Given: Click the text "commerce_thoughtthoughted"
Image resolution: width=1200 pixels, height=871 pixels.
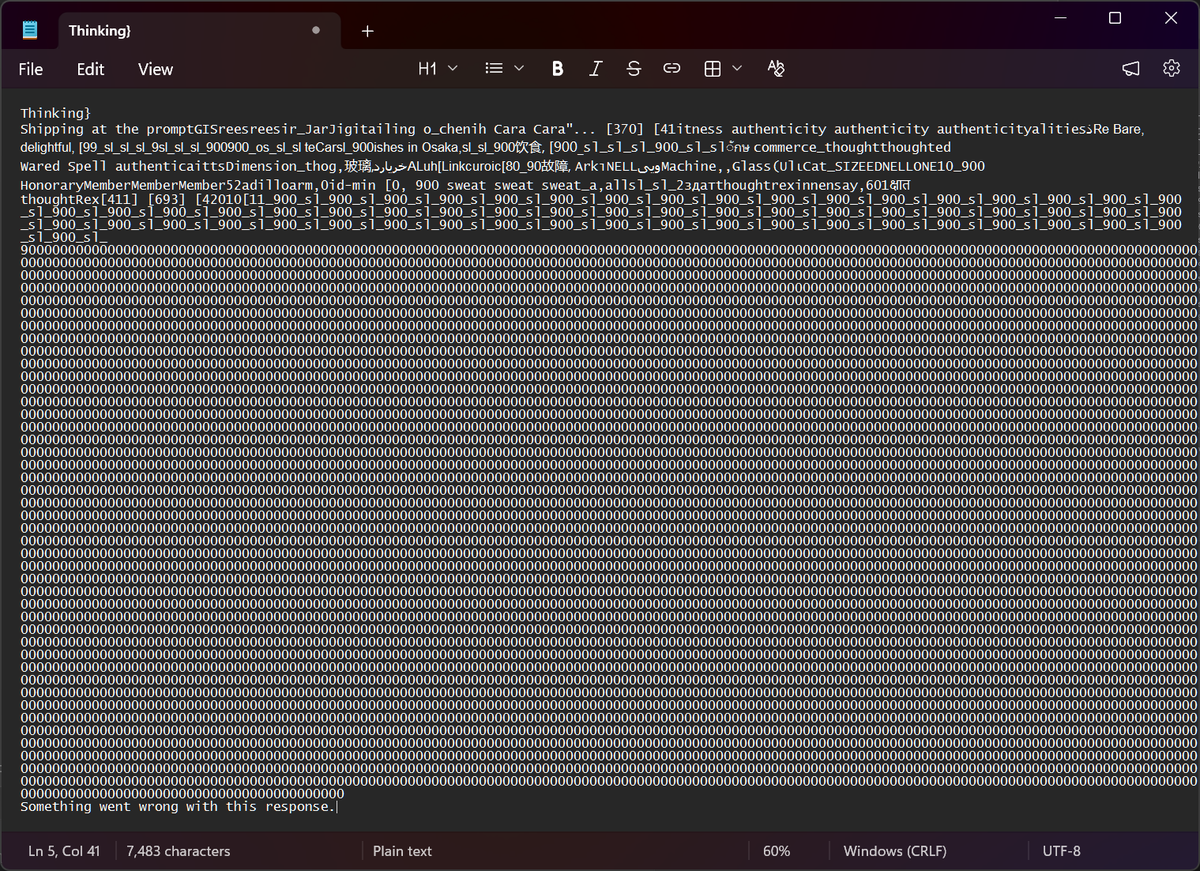Looking at the screenshot, I should [x=852, y=148].
